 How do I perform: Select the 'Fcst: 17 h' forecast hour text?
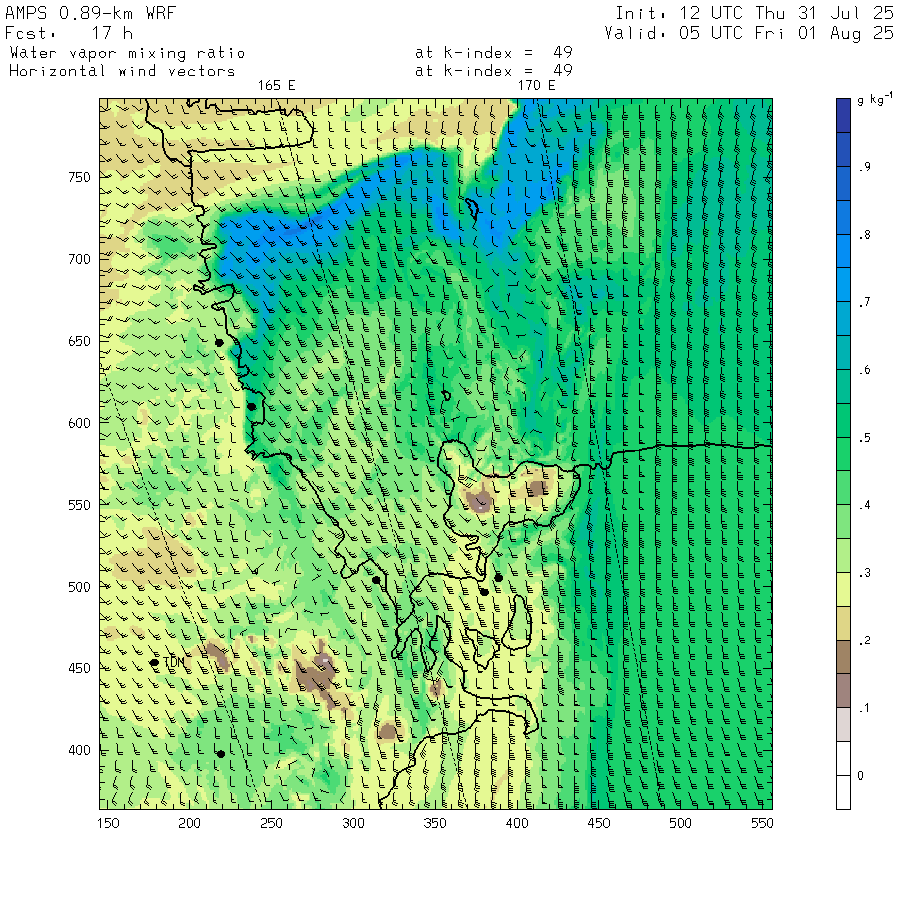[69, 33]
